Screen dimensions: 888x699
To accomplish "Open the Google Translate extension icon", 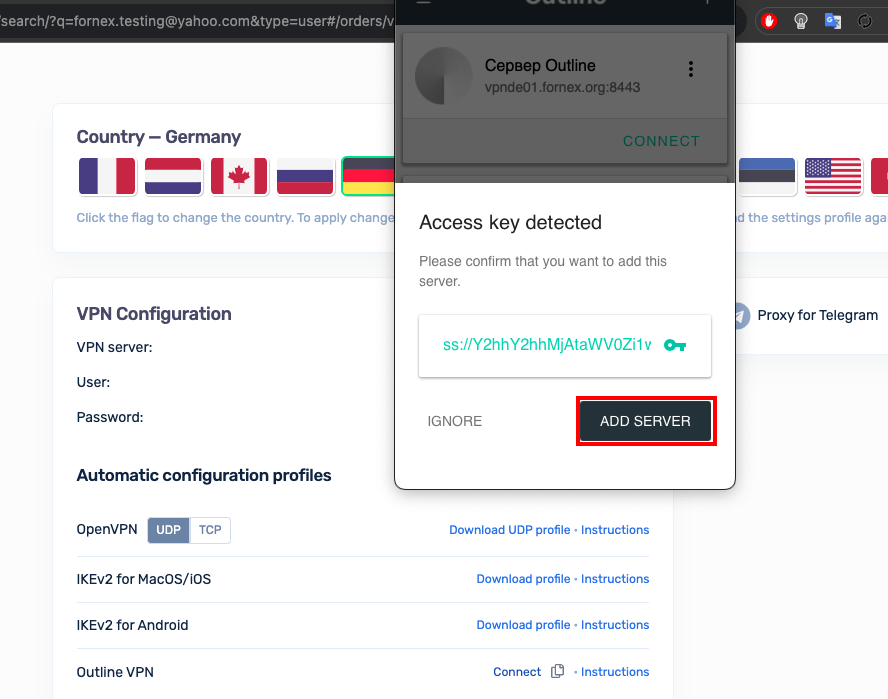I will pos(832,22).
